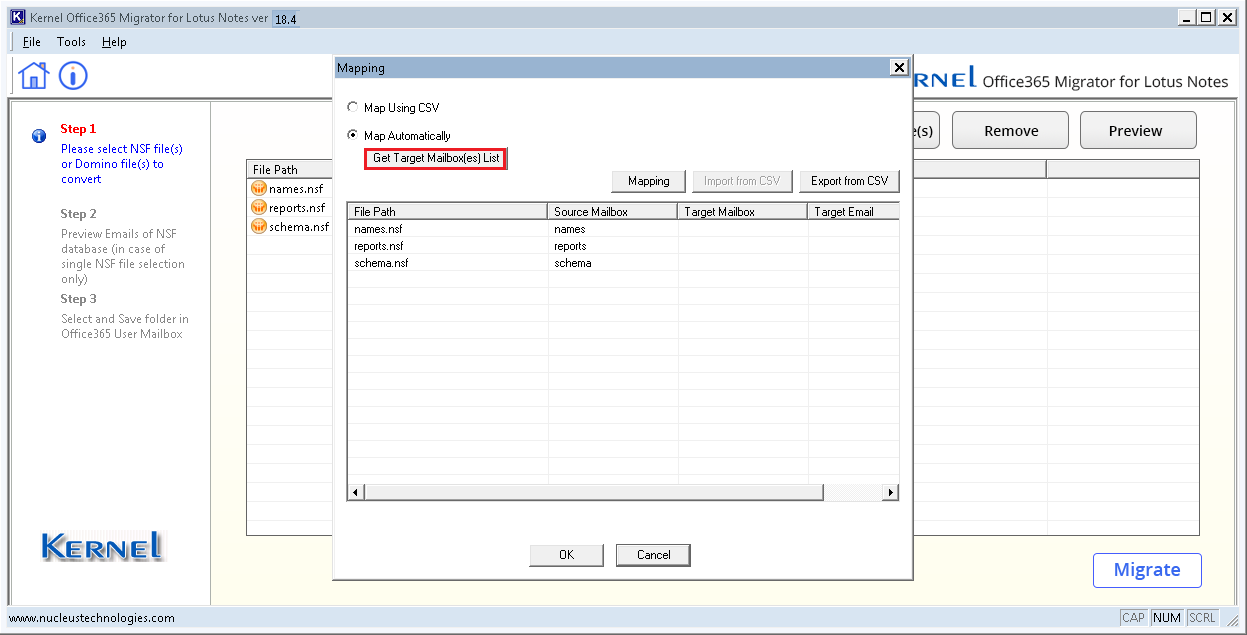Sort by File Path column in Mapping dialog
This screenshot has width=1247, height=635.
tap(448, 212)
